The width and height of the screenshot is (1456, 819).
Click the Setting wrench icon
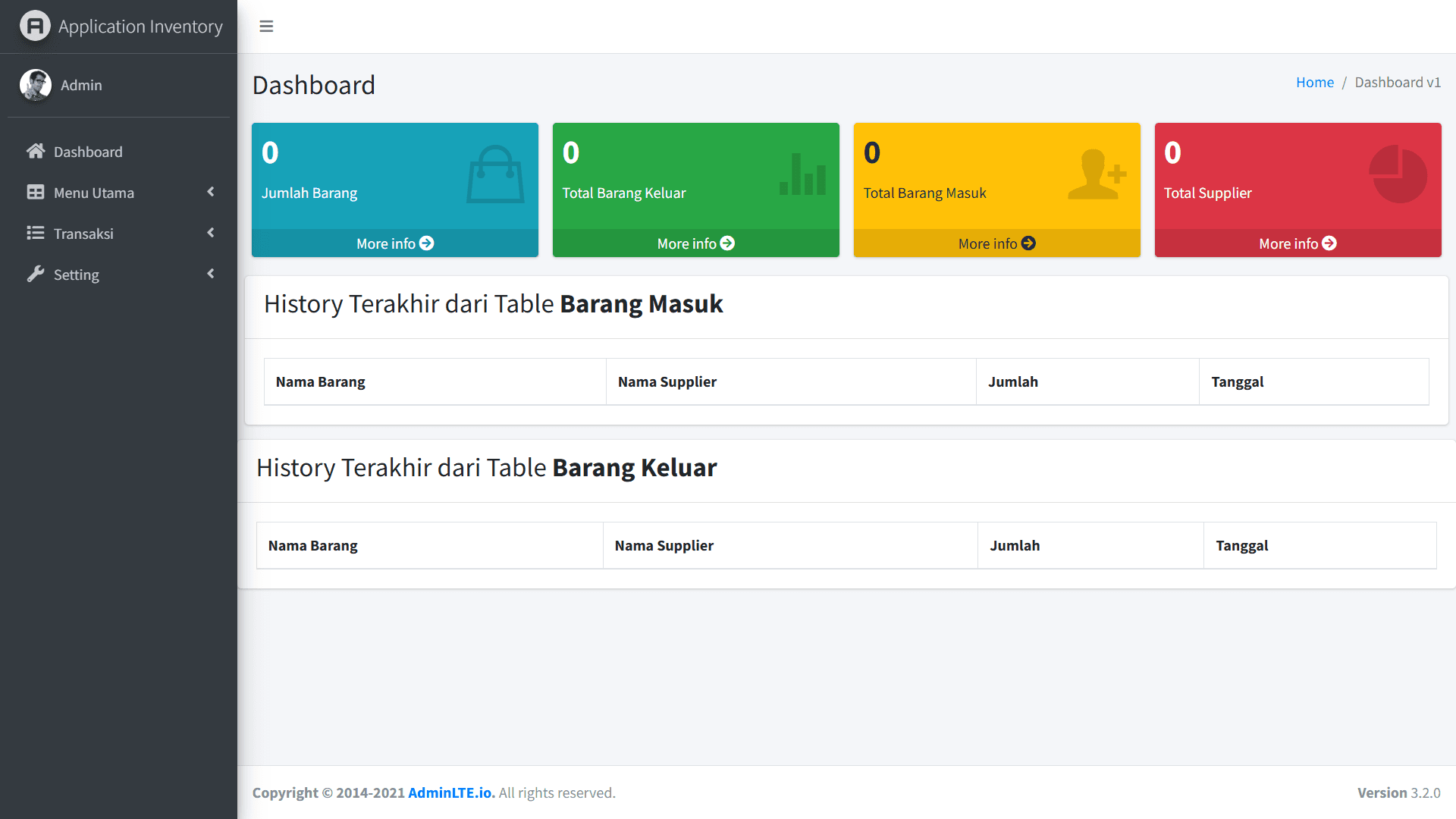[35, 274]
